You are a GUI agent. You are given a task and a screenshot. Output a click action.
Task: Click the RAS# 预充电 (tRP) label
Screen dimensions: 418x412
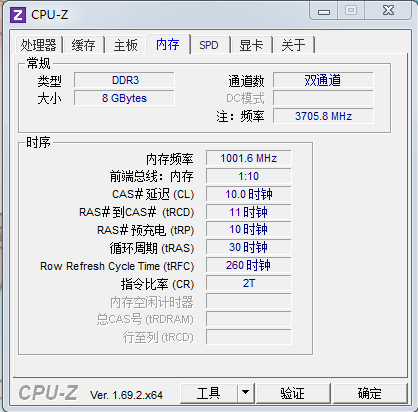pos(146,230)
